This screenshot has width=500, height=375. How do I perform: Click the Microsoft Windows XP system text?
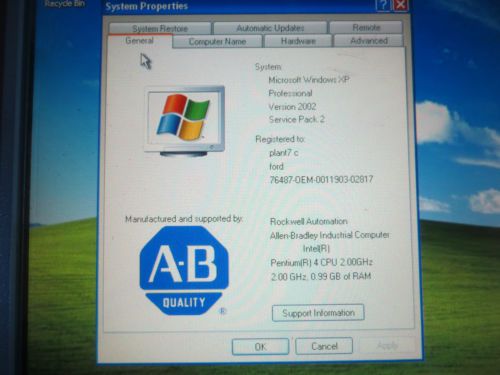pos(309,80)
